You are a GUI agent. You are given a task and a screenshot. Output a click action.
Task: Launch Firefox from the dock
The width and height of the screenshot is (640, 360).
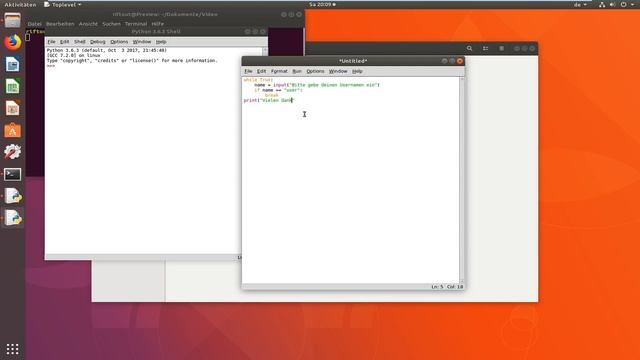(x=12, y=42)
